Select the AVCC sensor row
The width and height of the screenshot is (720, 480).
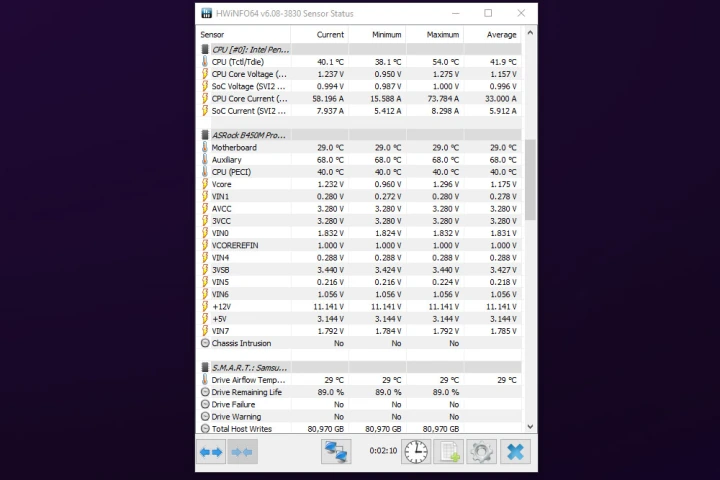point(361,209)
